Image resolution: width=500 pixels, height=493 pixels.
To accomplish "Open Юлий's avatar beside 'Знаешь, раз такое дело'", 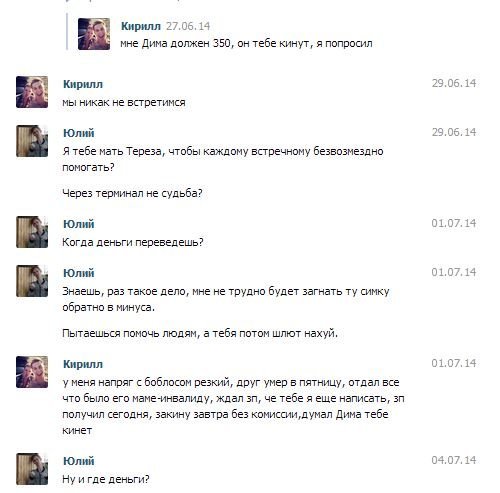I will coord(32,281).
